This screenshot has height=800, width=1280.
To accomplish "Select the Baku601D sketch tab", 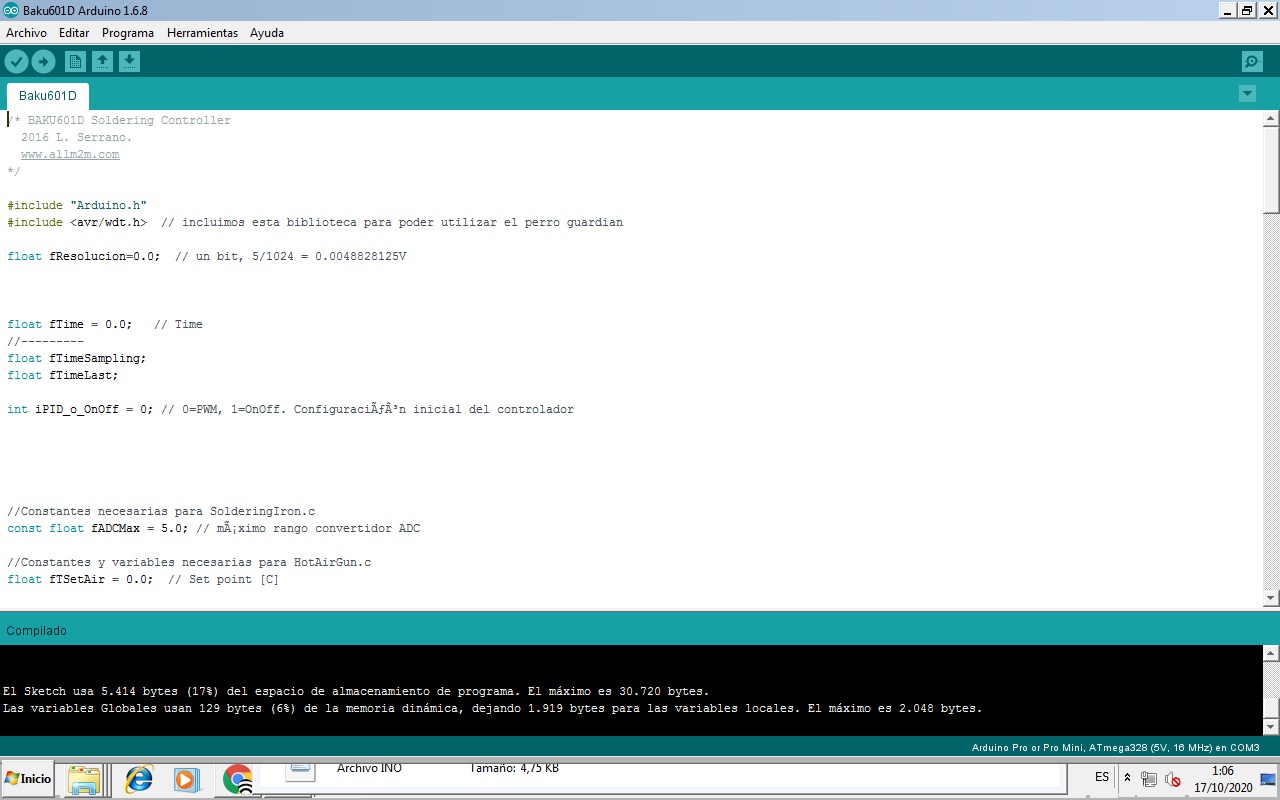I will coord(48,96).
